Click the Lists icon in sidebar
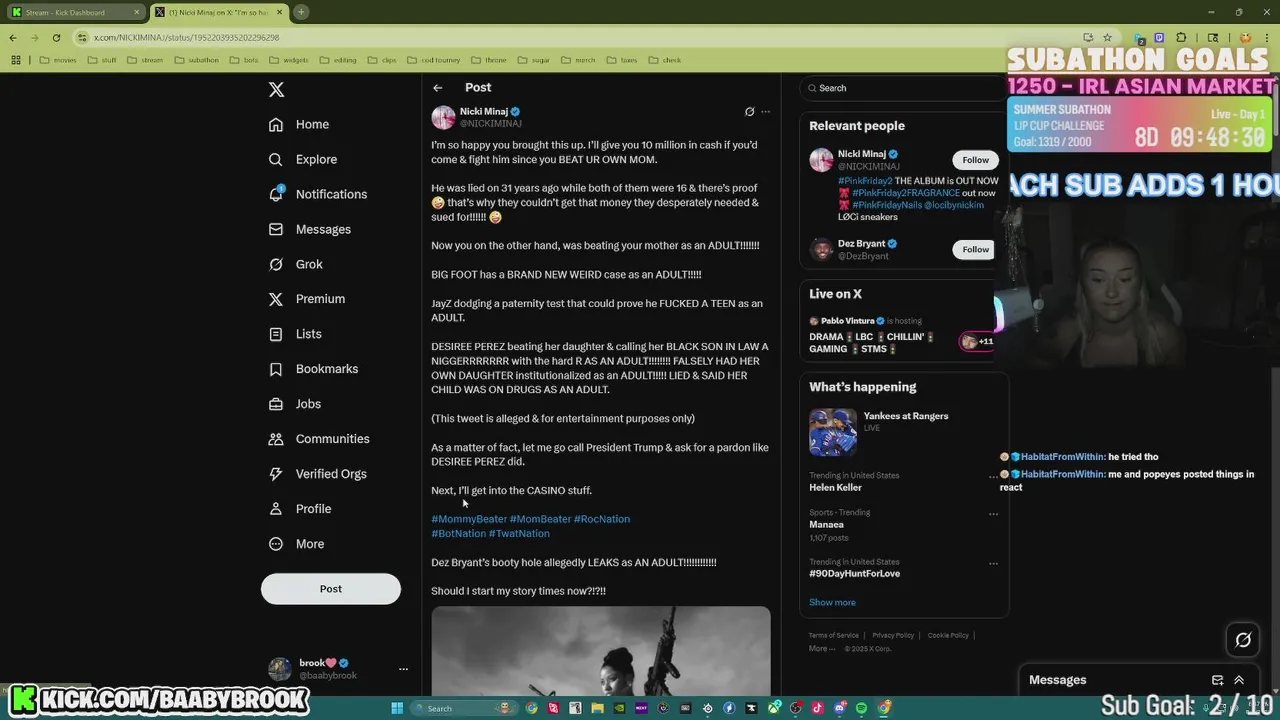The width and height of the screenshot is (1280, 720). 276,334
